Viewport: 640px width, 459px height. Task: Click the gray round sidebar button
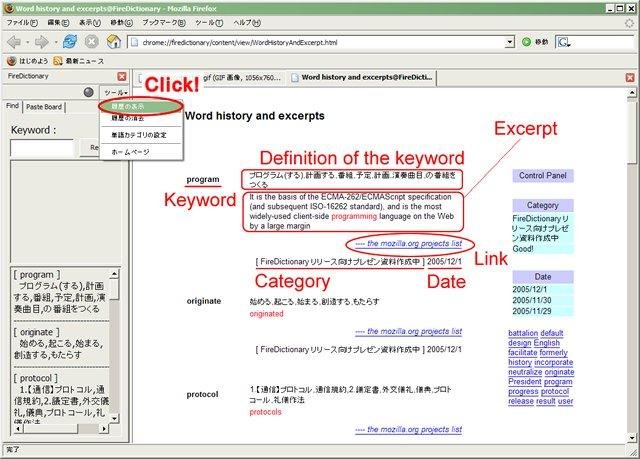point(89,92)
